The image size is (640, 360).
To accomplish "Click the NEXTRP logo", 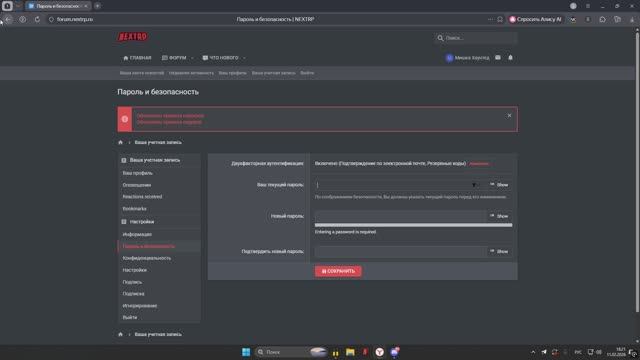I will [133, 37].
